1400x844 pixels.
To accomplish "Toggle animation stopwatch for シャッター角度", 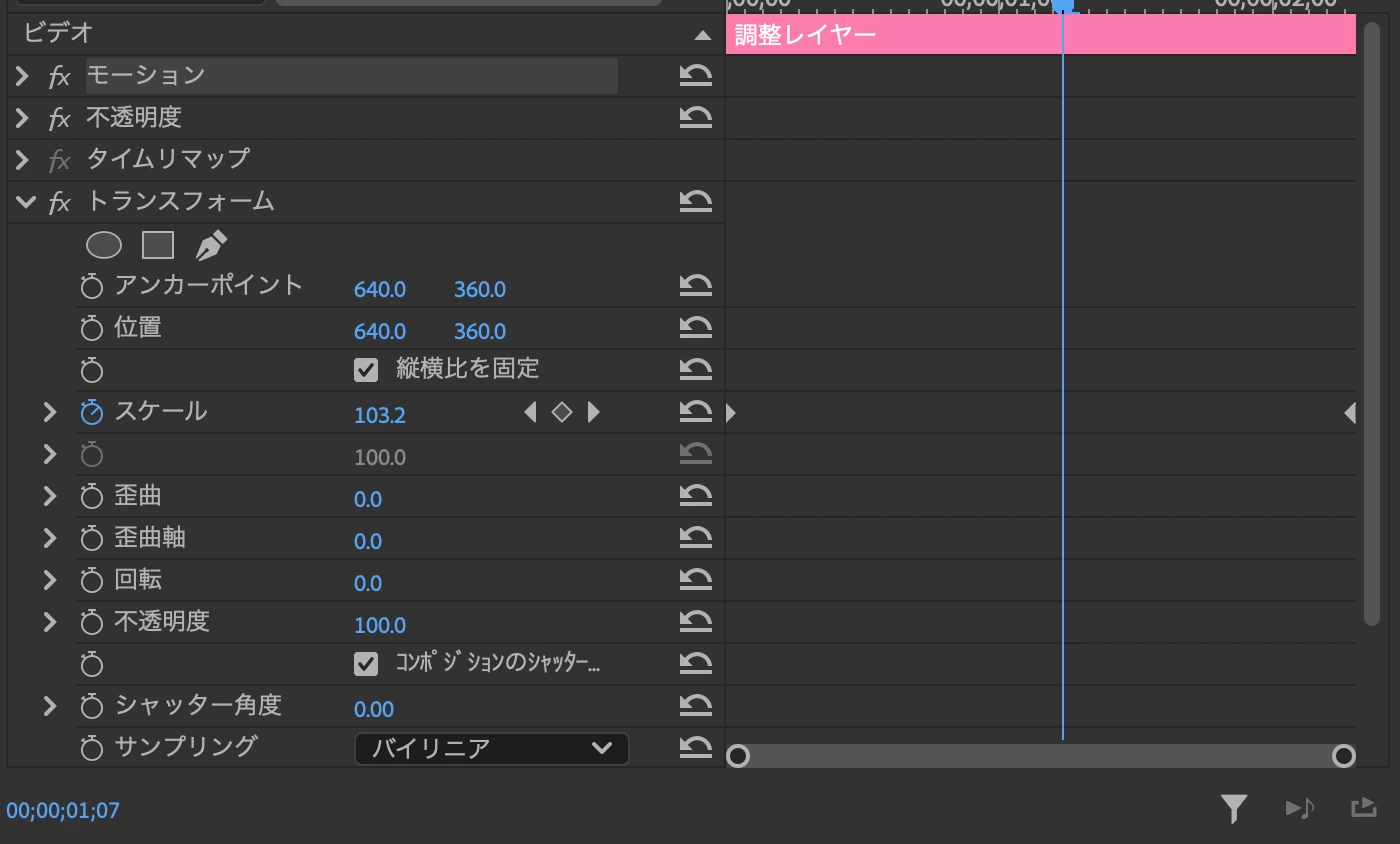I will [x=92, y=707].
